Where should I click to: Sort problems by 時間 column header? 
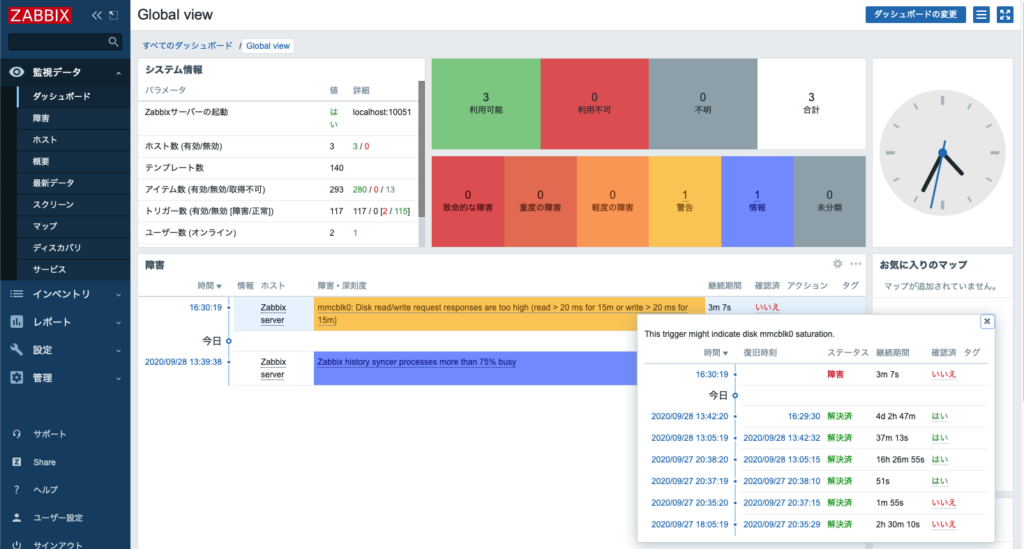pos(209,286)
